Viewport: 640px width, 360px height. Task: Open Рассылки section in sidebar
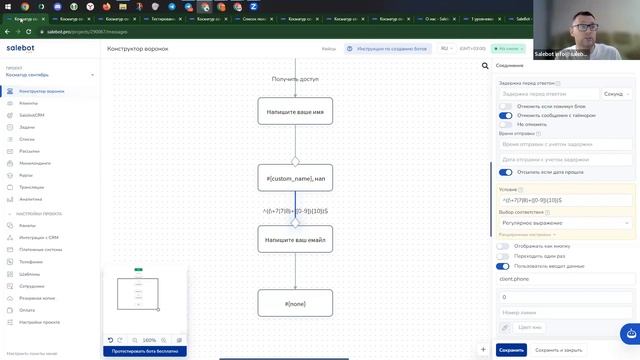pos(29,151)
